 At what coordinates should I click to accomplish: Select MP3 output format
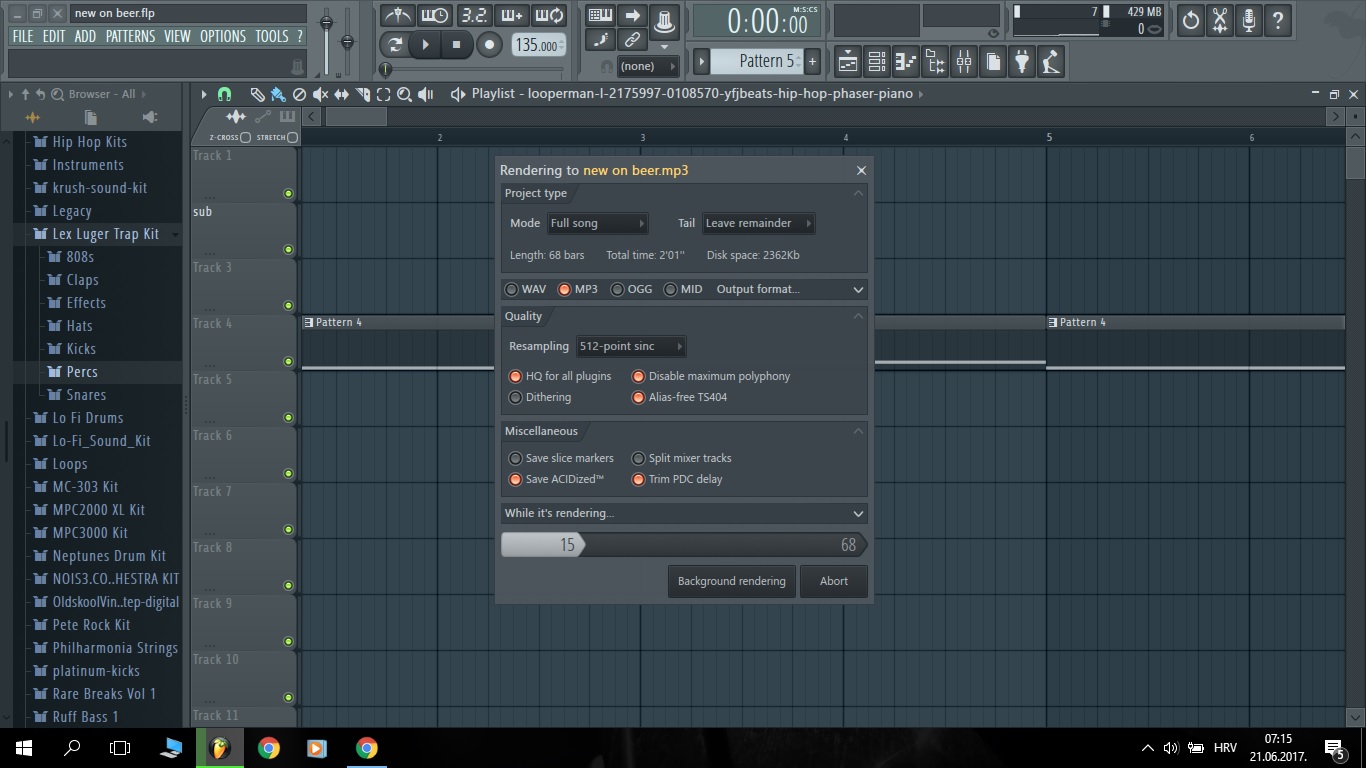click(x=577, y=289)
